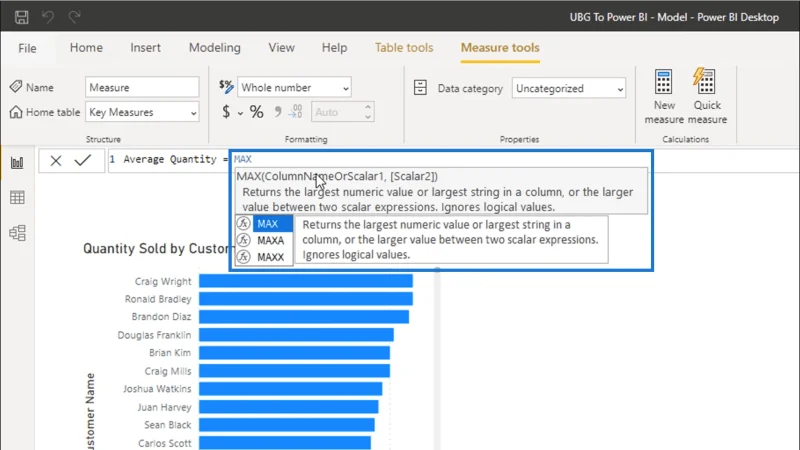800x450 pixels.
Task: Toggle thousands separator comma
Action: coord(278,112)
